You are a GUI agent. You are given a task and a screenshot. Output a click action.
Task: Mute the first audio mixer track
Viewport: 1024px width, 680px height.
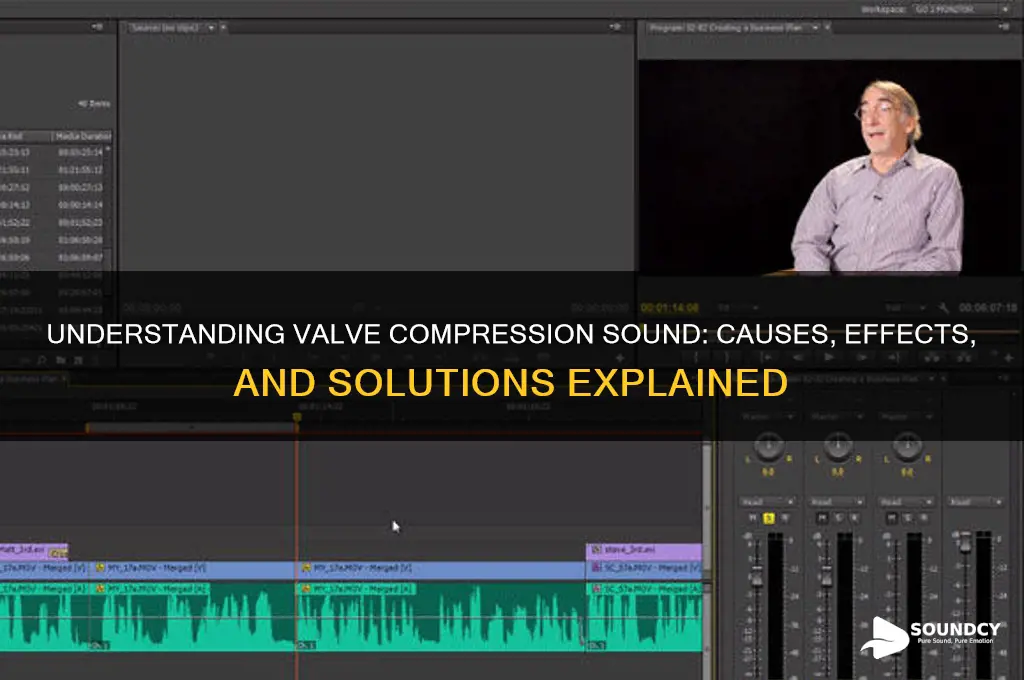(752, 518)
